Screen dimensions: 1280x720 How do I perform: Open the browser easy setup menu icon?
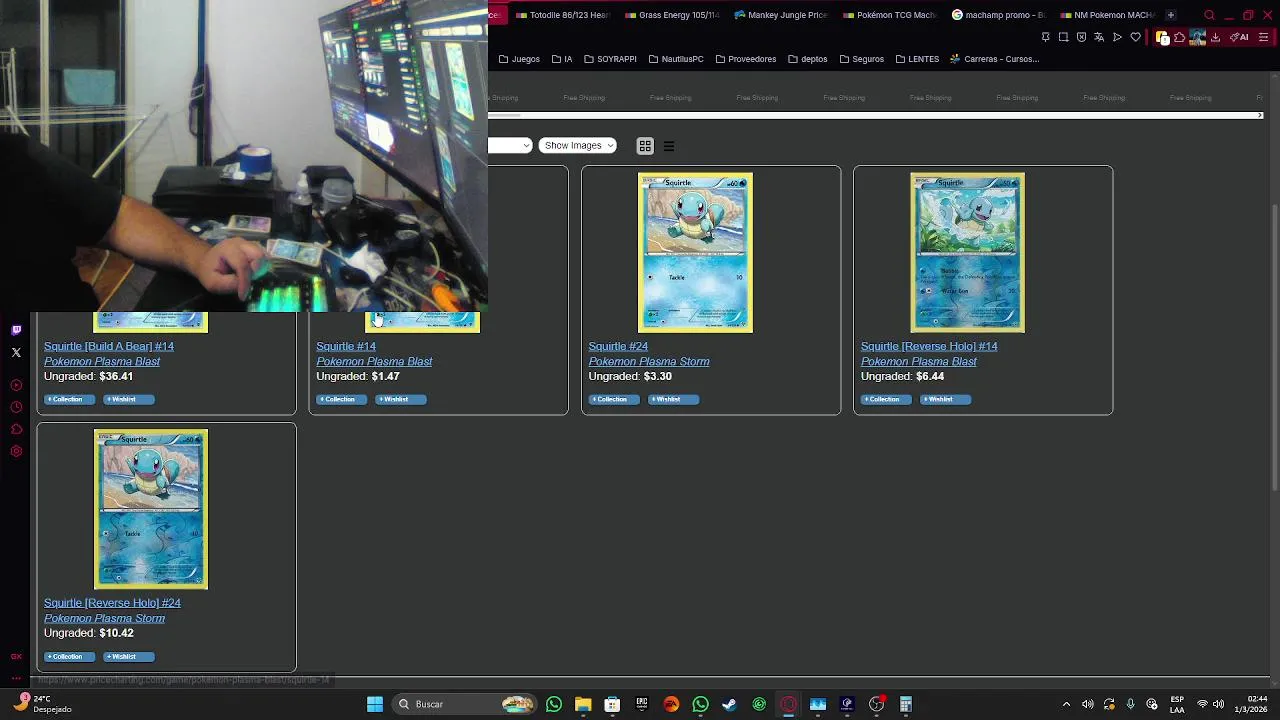(x=1264, y=37)
